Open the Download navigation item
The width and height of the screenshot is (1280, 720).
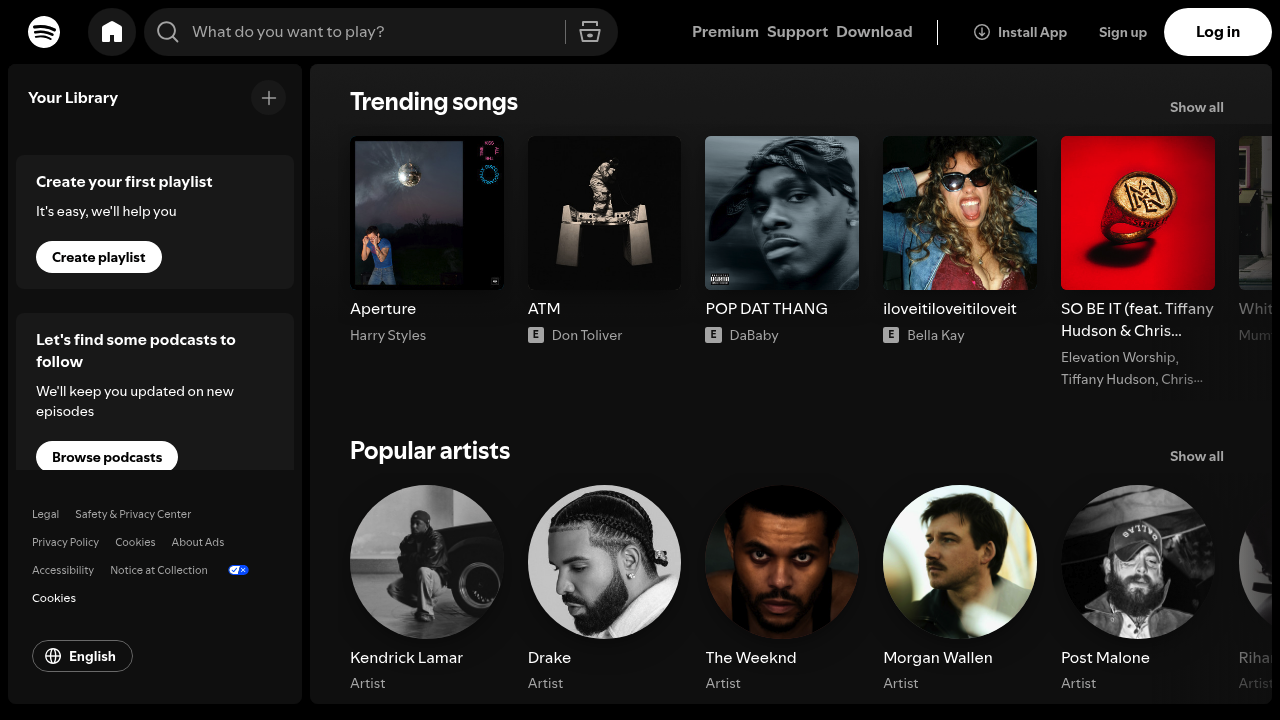874,32
